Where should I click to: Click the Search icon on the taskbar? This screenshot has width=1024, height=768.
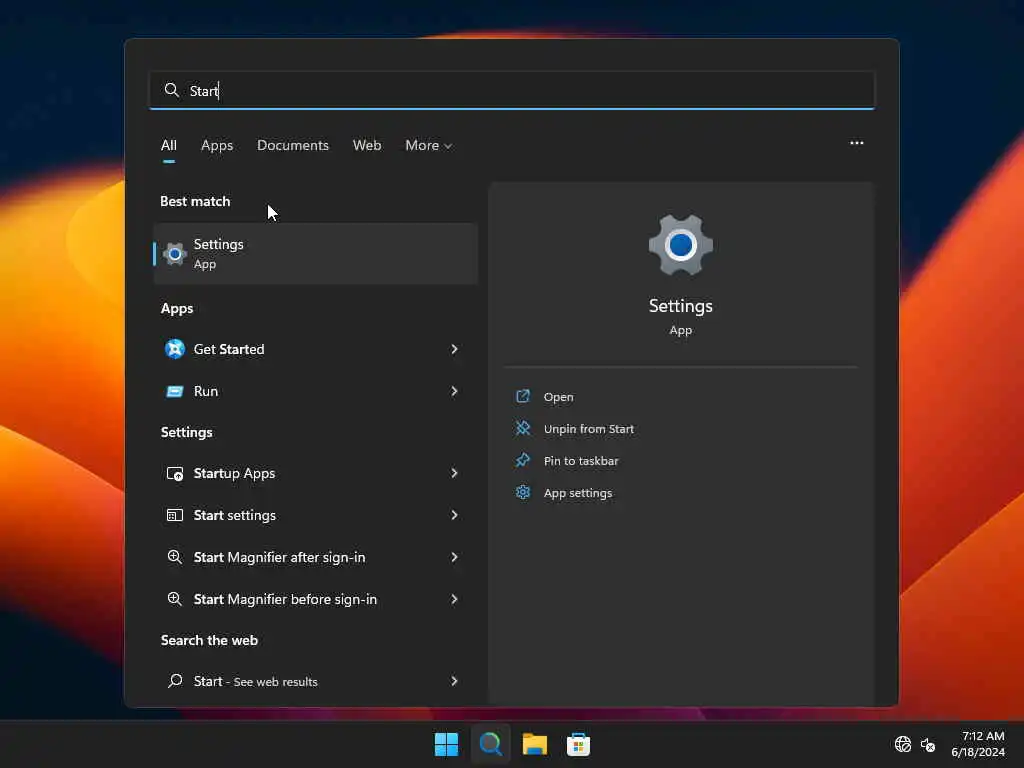pos(490,744)
